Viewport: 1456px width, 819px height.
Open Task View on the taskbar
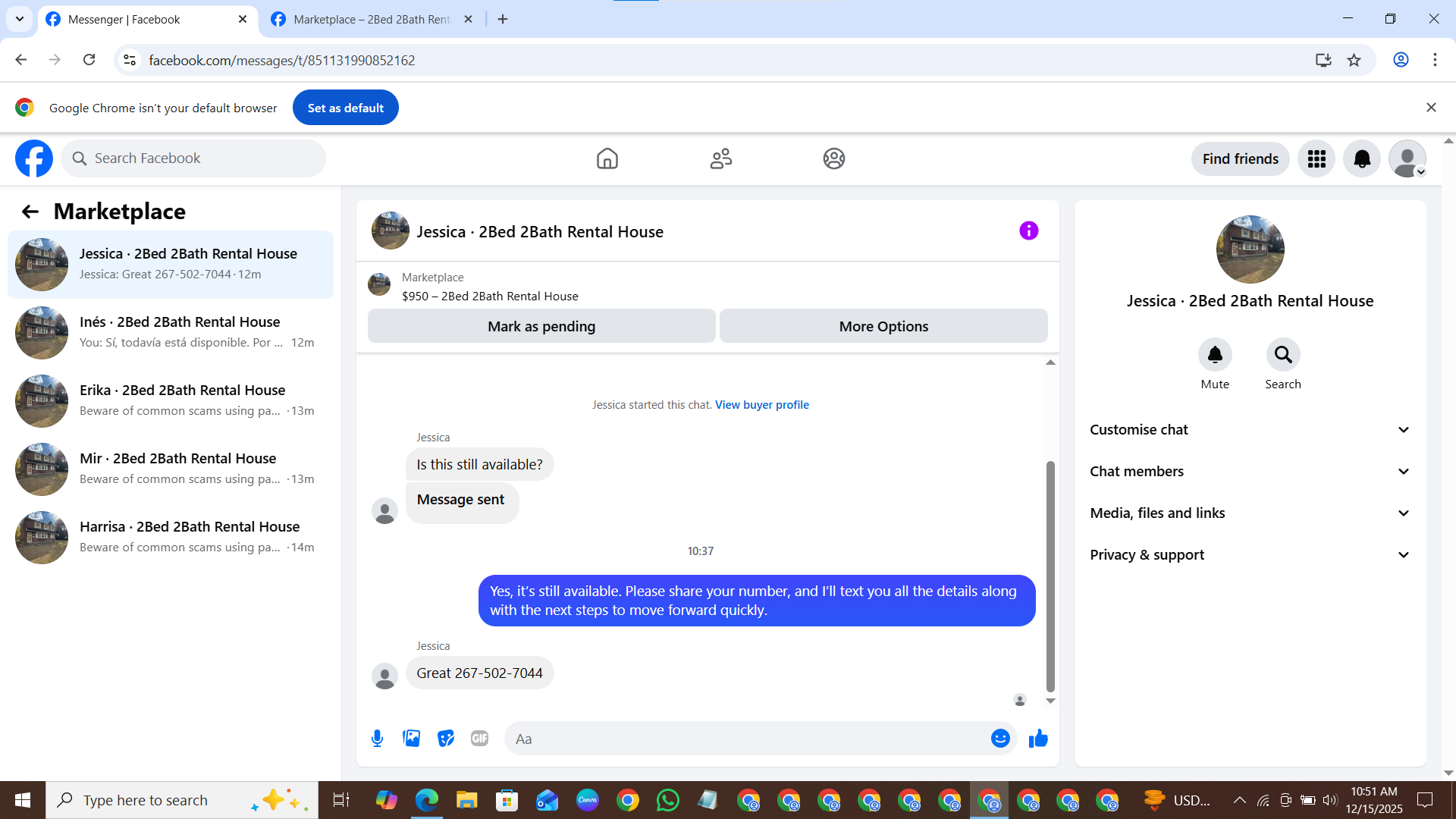341,800
